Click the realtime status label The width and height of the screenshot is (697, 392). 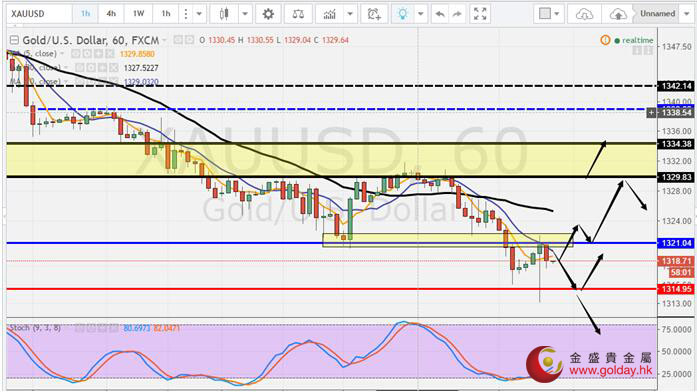coord(638,40)
